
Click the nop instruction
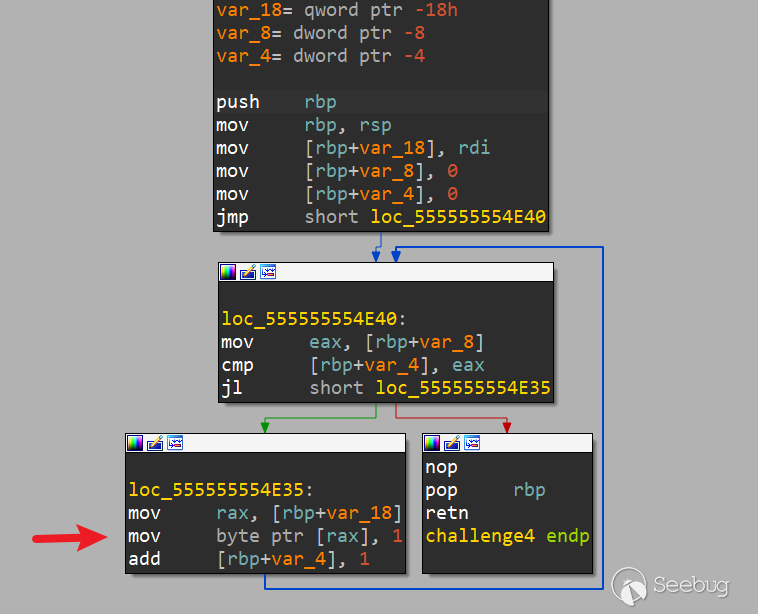441,468
